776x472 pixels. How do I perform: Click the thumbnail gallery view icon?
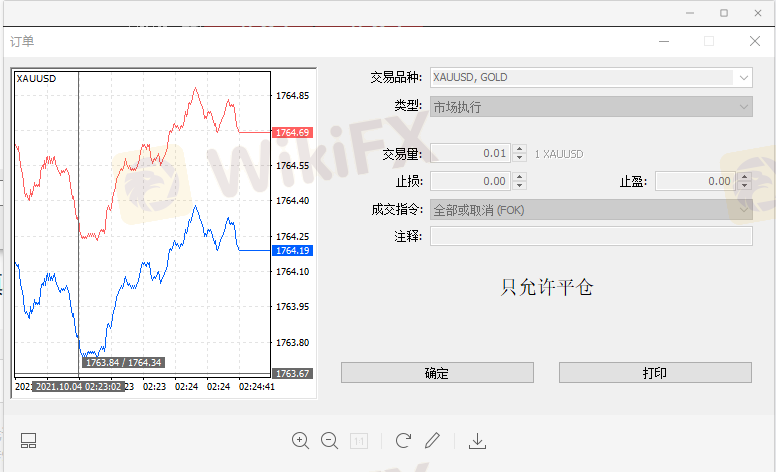click(28, 440)
